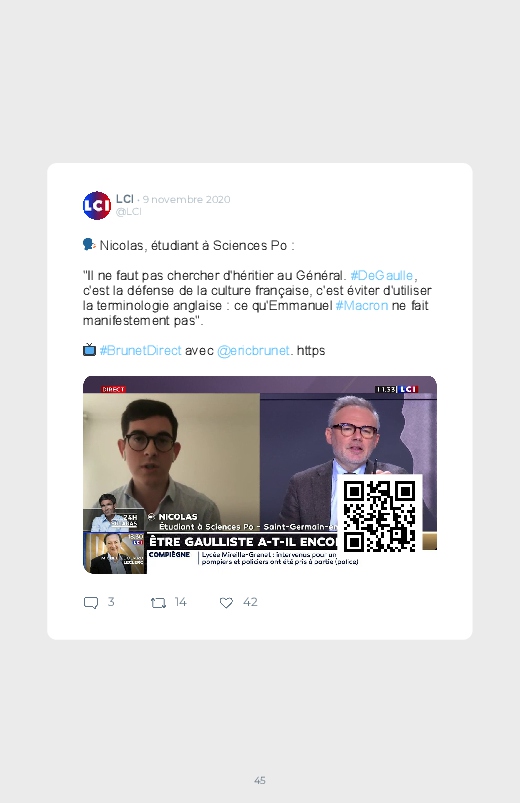520x803 pixels.
Task: Open the #DeGaulle hashtag
Action: [x=382, y=276]
